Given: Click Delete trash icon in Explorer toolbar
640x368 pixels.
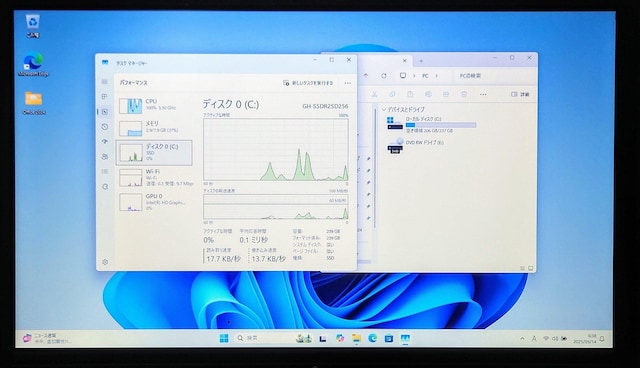Looking at the screenshot, I should tap(464, 94).
